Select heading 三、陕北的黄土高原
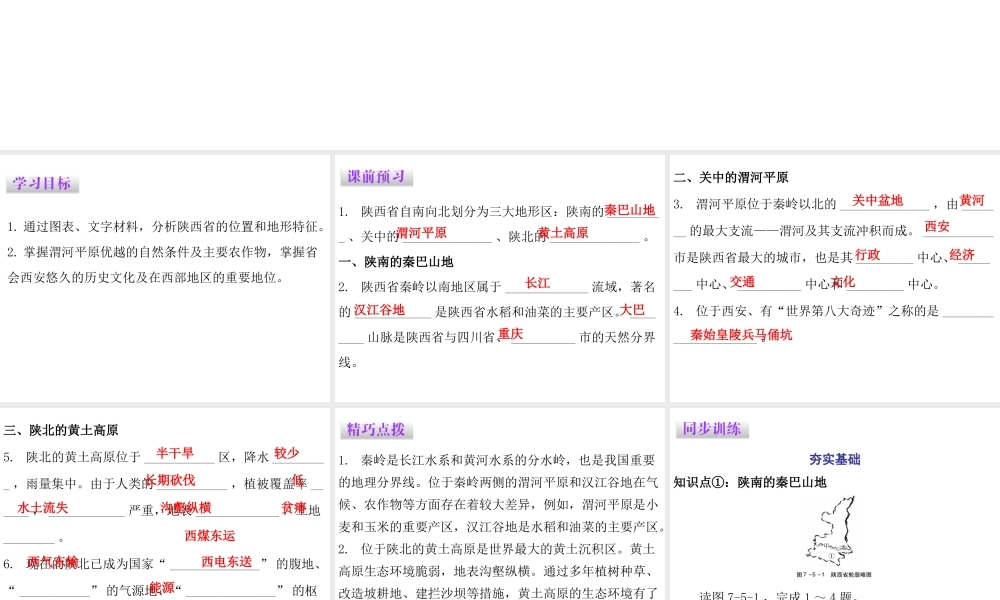Image resolution: width=1000 pixels, height=600 pixels. (x=61, y=430)
